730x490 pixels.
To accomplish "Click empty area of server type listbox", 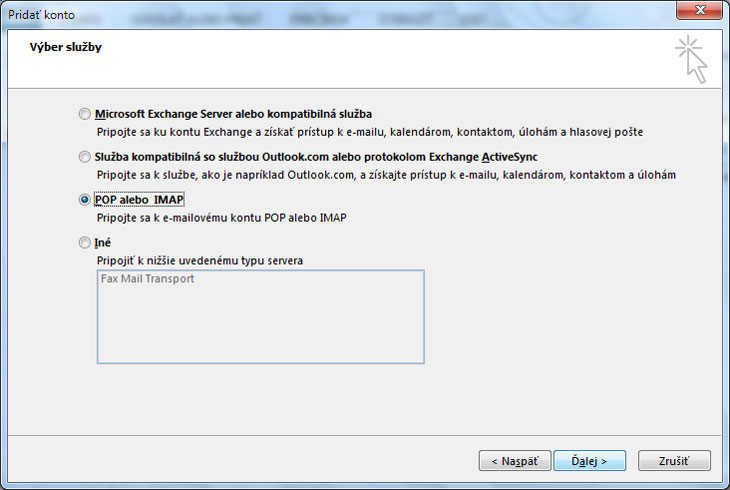I will 261,326.
